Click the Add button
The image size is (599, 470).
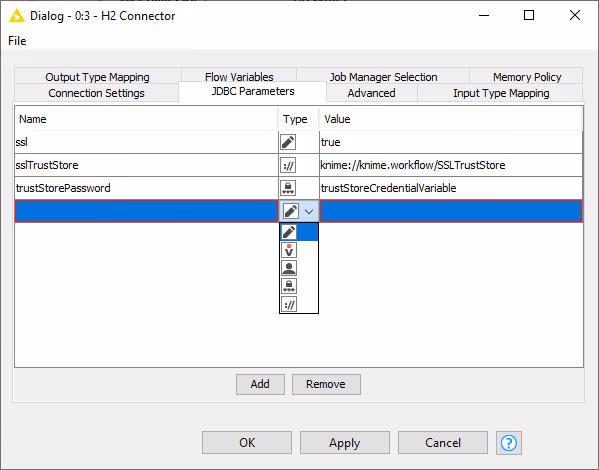point(260,384)
